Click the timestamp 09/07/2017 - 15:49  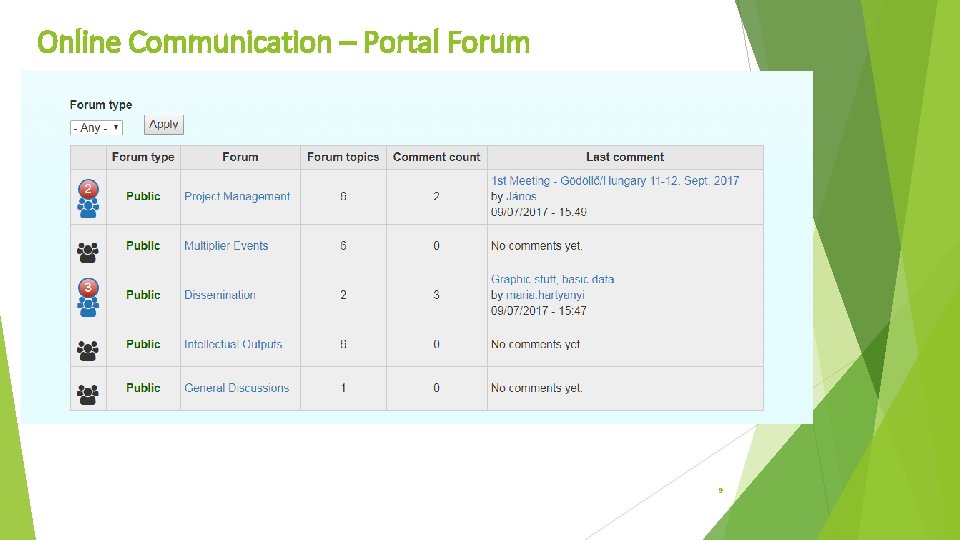click(x=539, y=212)
